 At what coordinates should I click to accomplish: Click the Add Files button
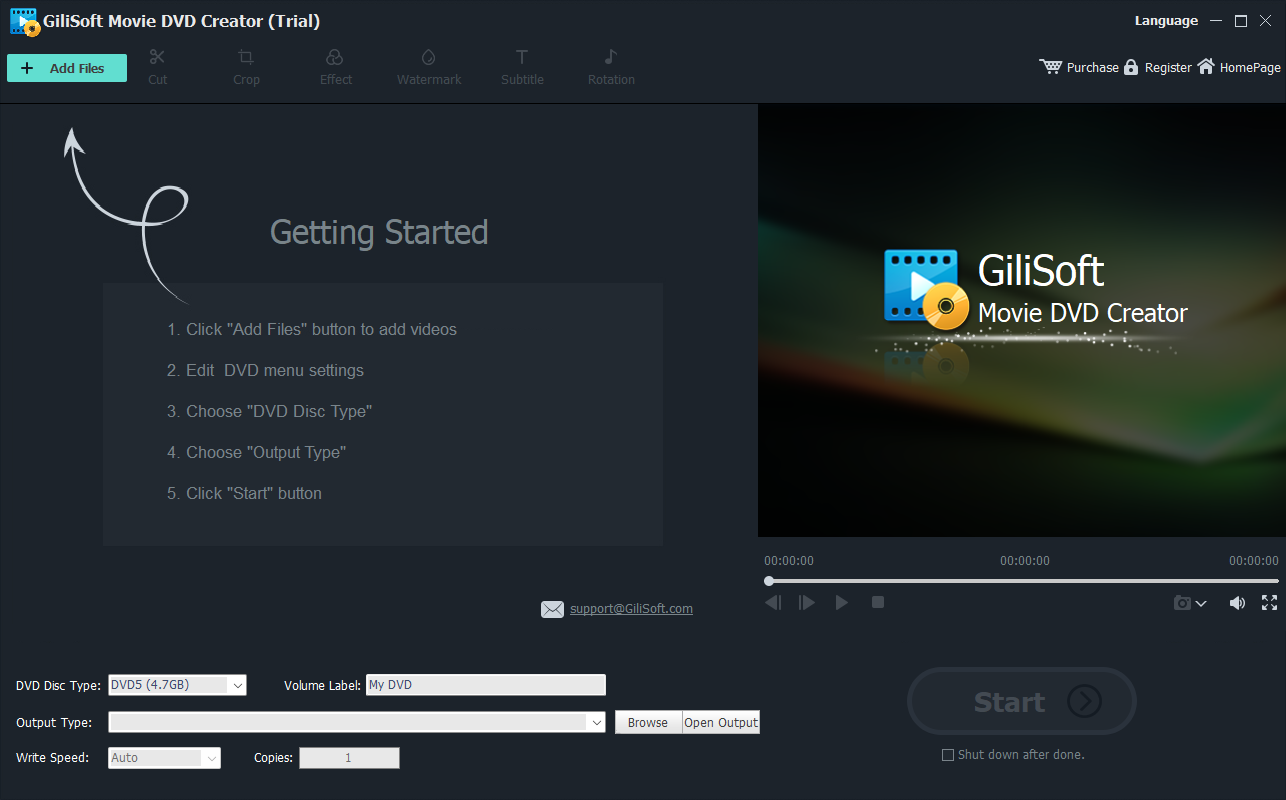67,68
